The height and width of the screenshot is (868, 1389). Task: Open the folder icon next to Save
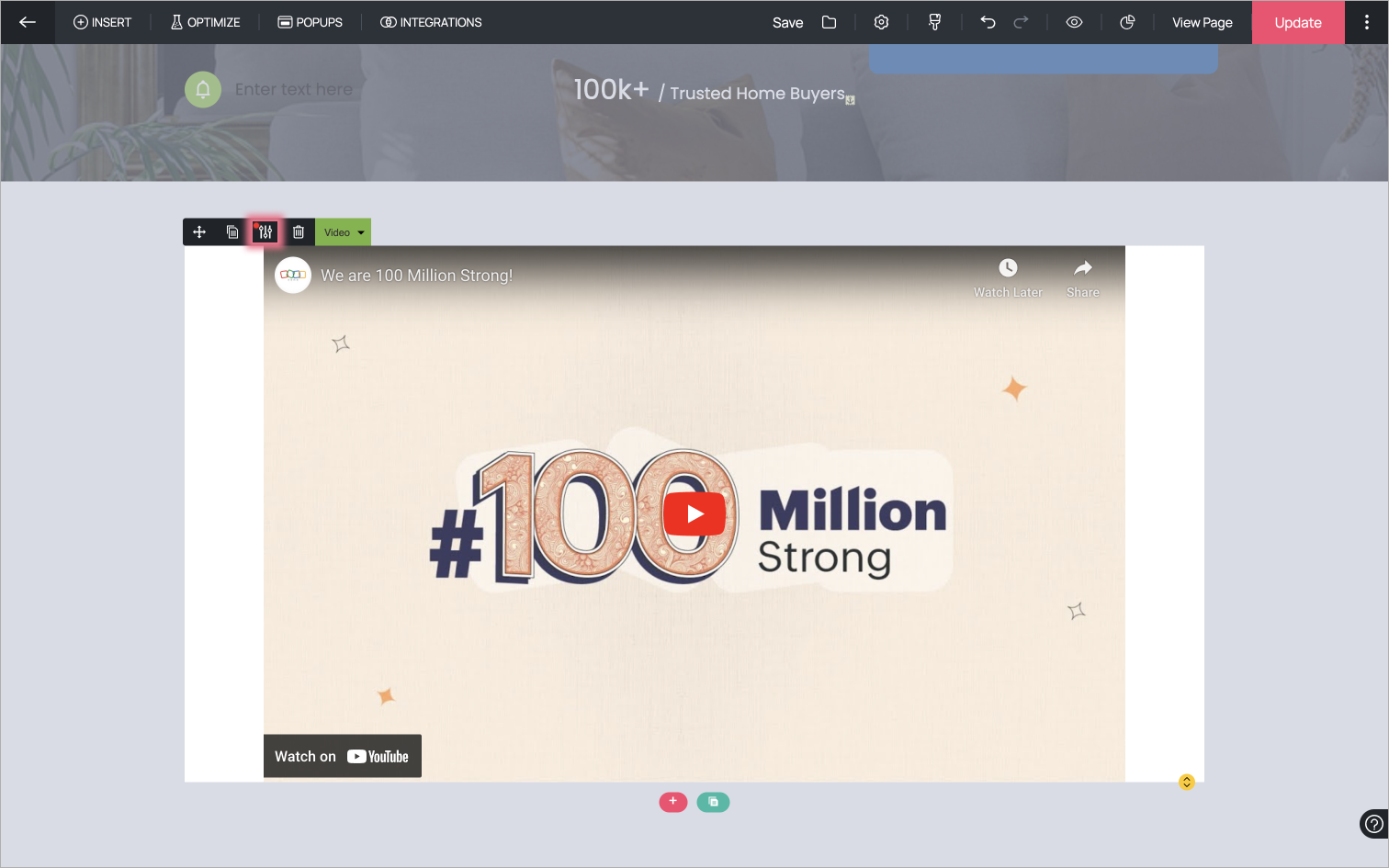829,22
